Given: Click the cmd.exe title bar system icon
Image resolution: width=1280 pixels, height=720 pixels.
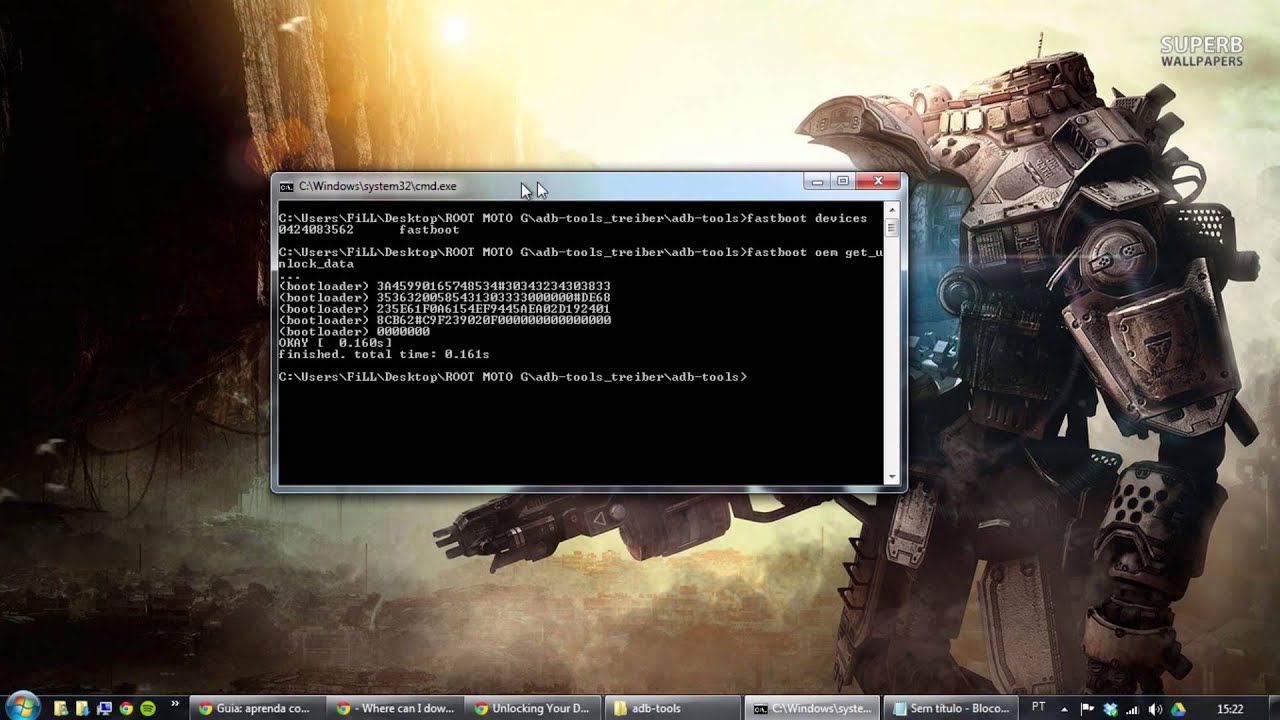Looking at the screenshot, I should coord(287,186).
